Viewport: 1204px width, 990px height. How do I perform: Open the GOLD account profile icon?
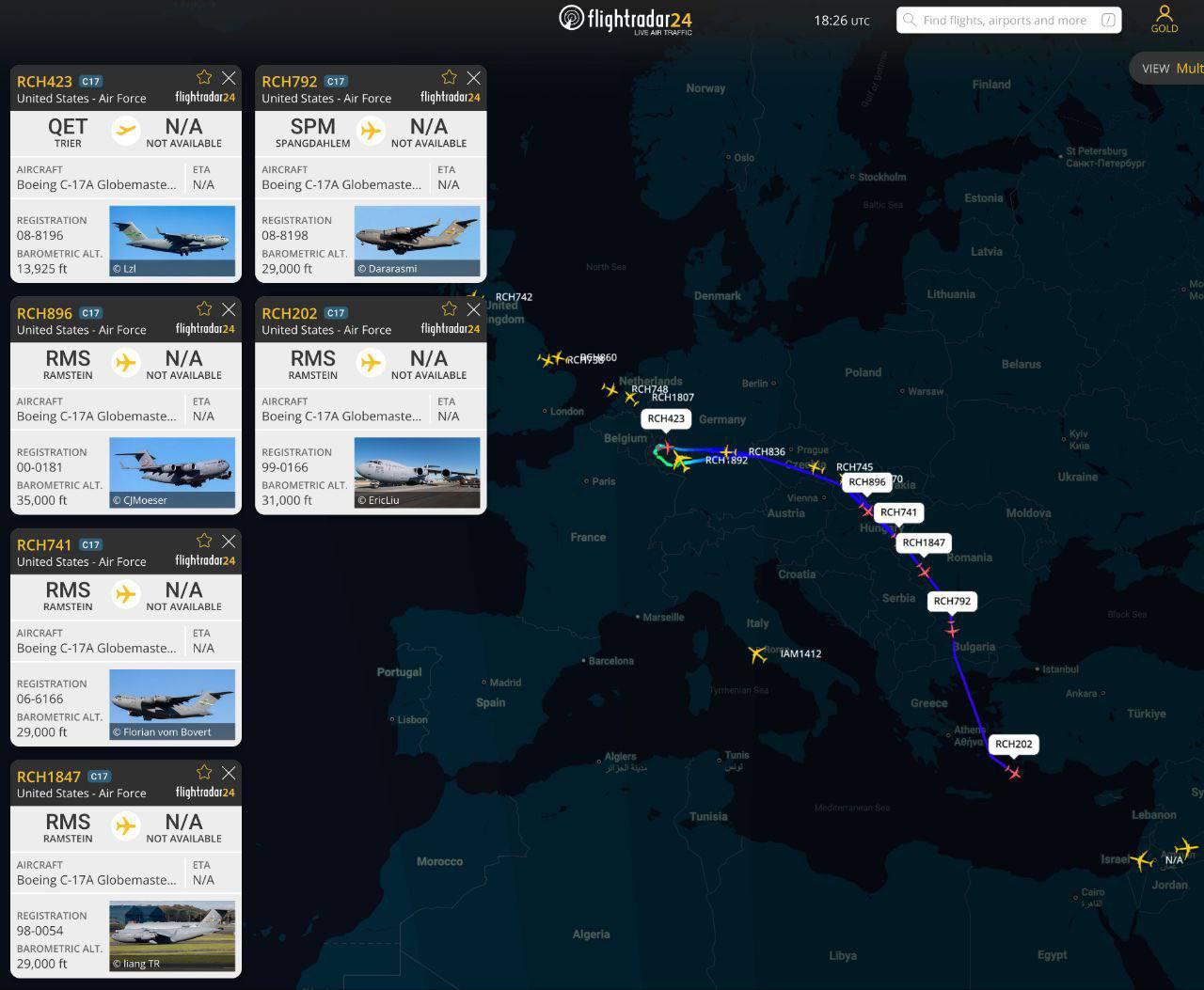pyautogui.click(x=1164, y=18)
